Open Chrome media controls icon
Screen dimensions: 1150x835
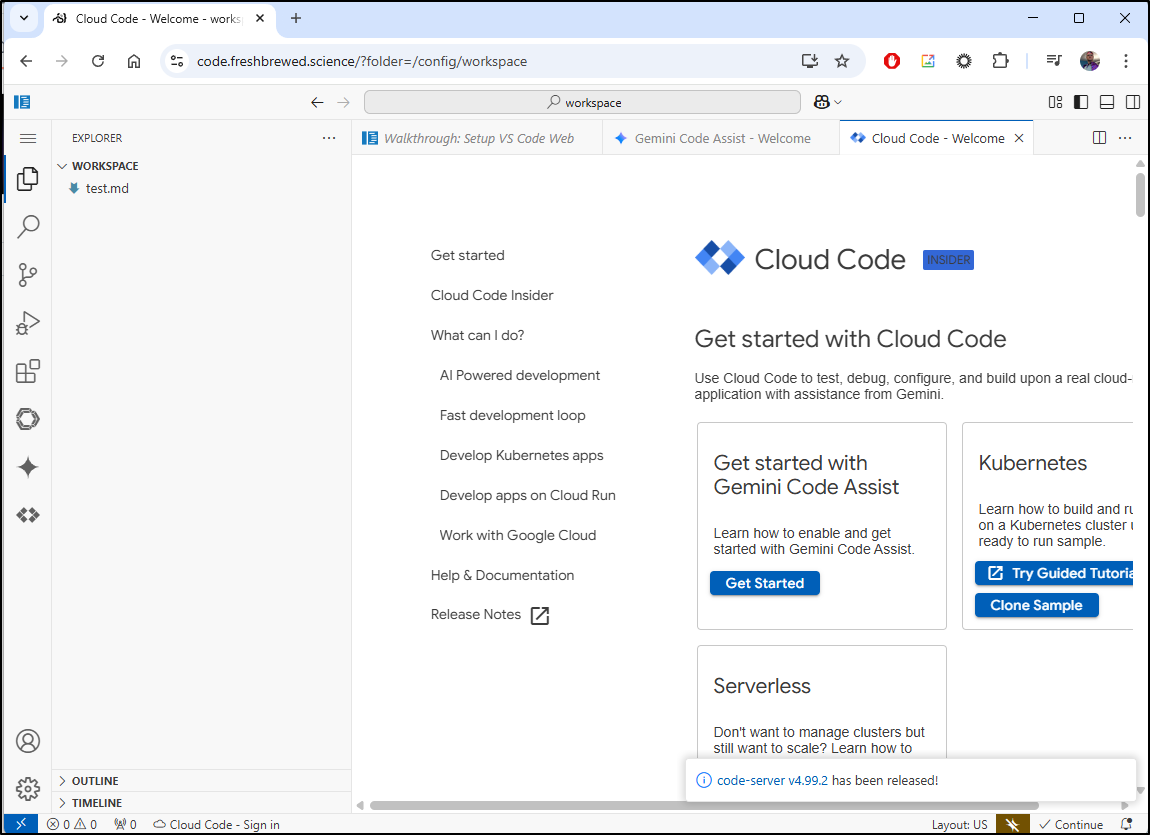[x=1054, y=62]
